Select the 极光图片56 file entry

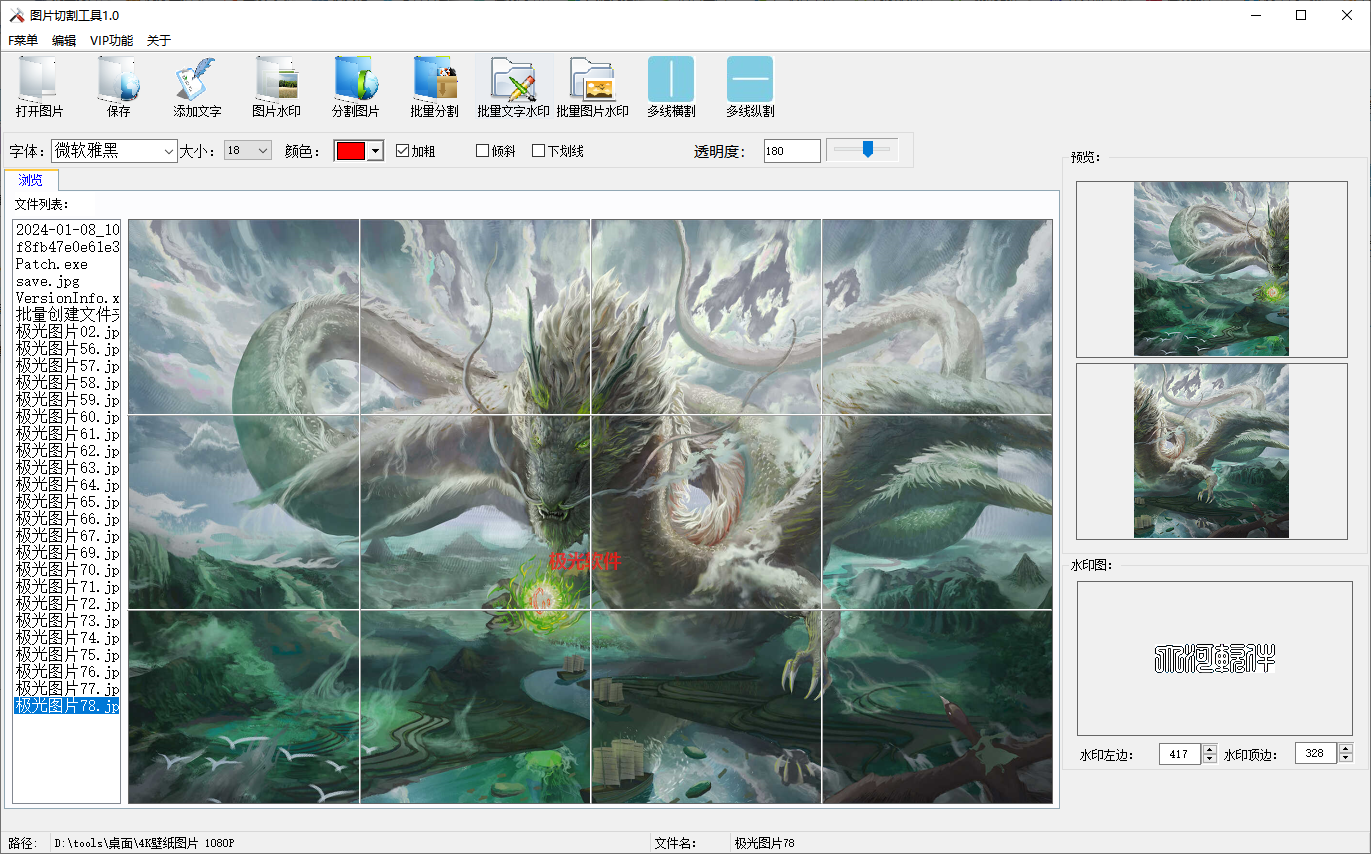(66, 349)
